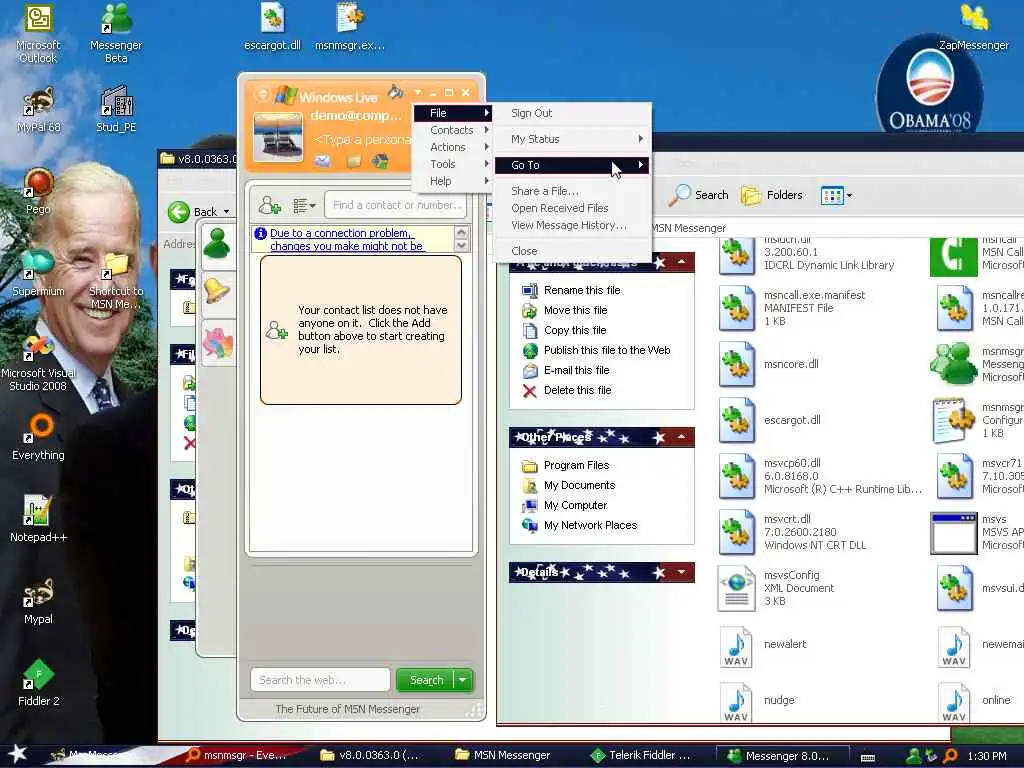Select the green buddy tab in Messenger sidebar
This screenshot has width=1024, height=768.
217,245
